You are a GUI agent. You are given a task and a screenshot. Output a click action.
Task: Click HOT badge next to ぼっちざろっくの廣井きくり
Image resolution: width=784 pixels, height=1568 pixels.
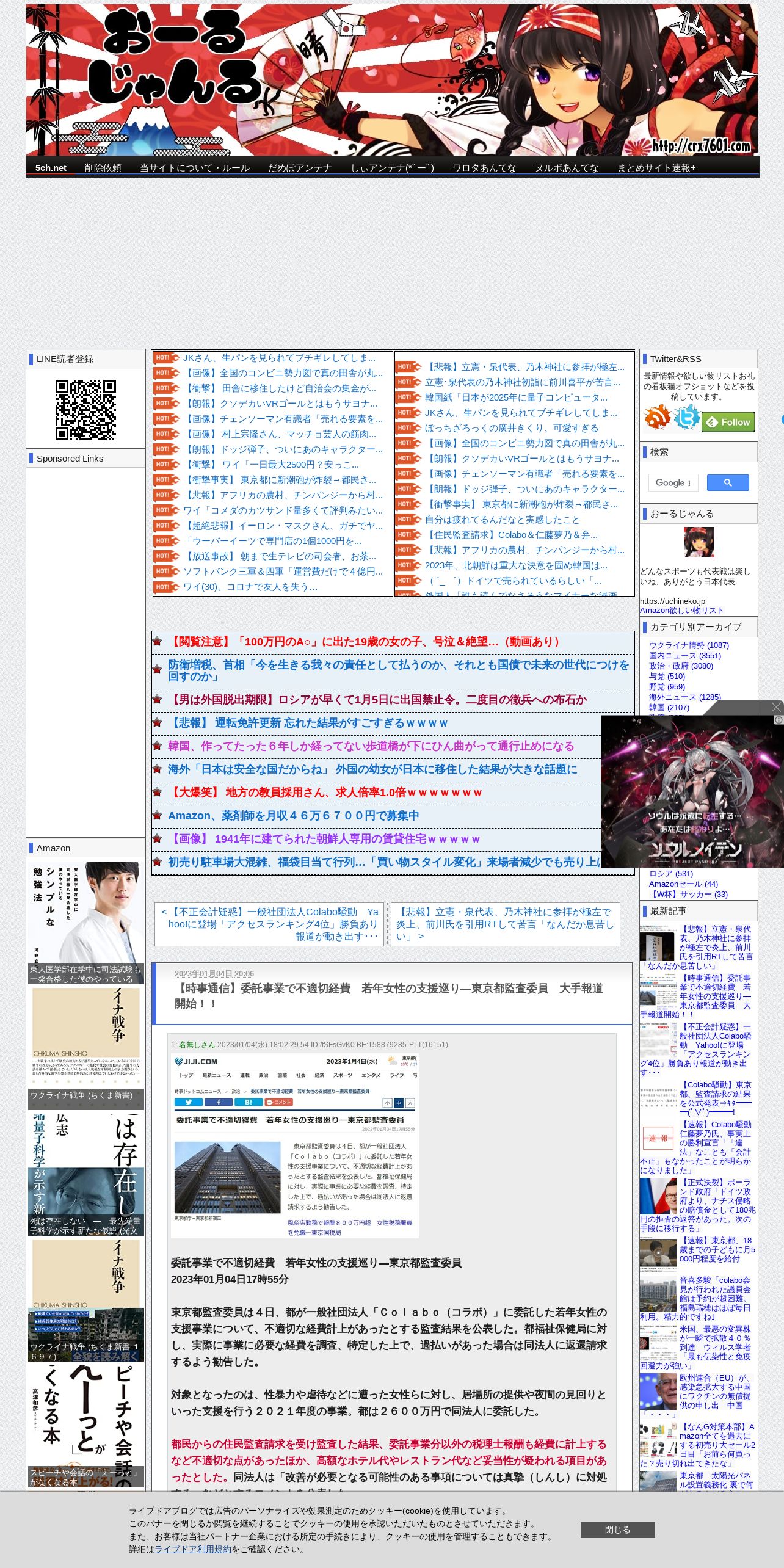pyautogui.click(x=408, y=428)
